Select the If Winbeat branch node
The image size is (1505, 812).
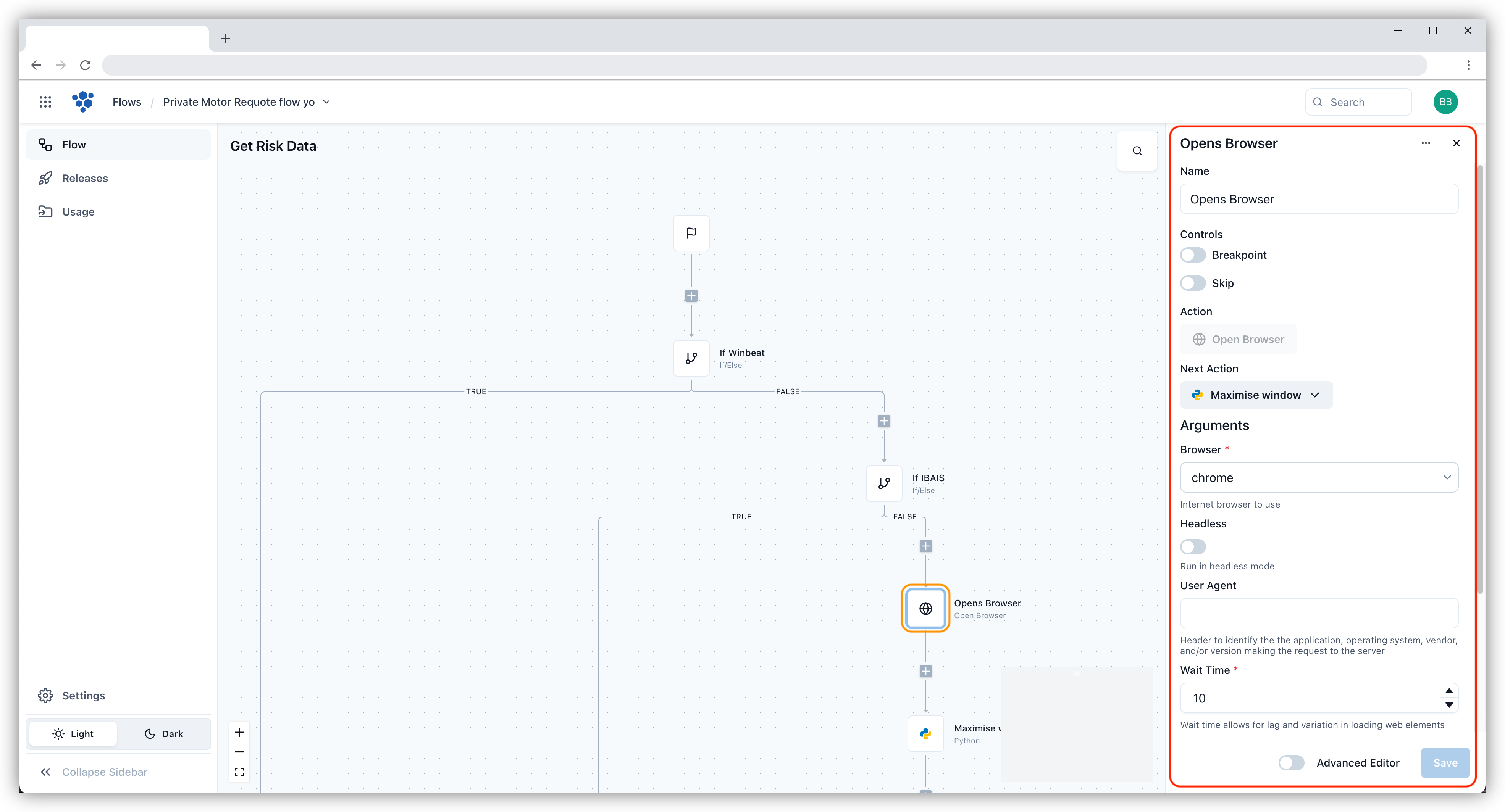(691, 358)
